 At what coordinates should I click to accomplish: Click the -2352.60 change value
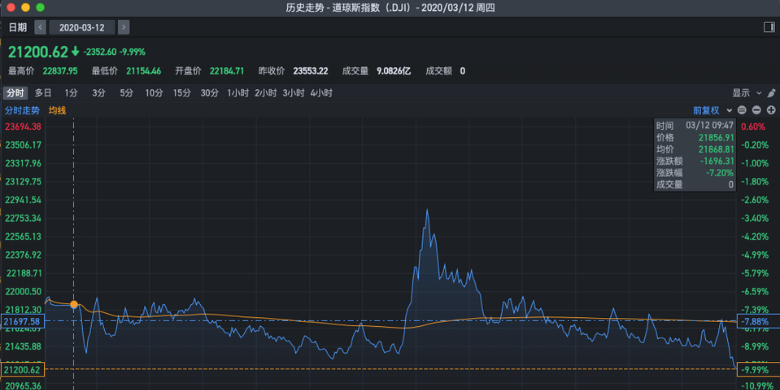coord(100,52)
